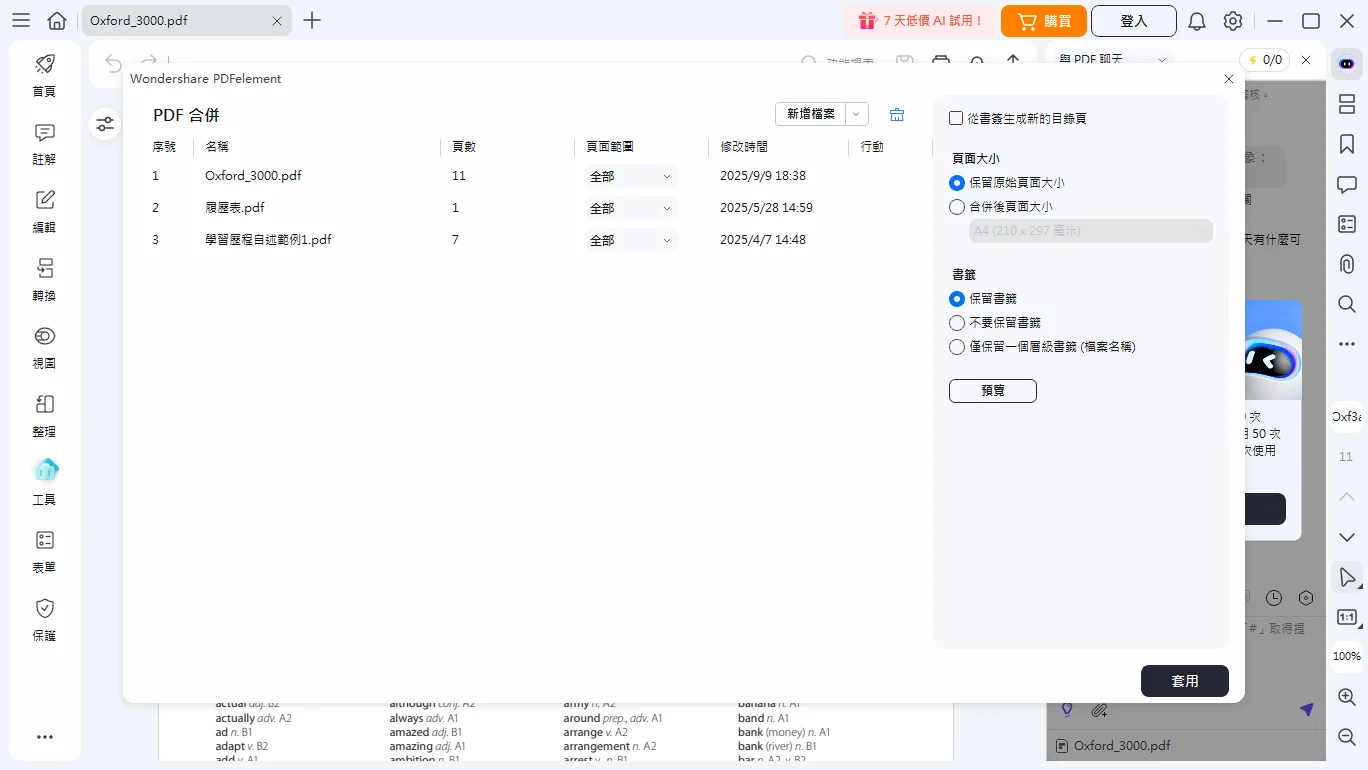The image size is (1368, 770).
Task: Click the 100% zoom level control
Action: pos(1346,656)
